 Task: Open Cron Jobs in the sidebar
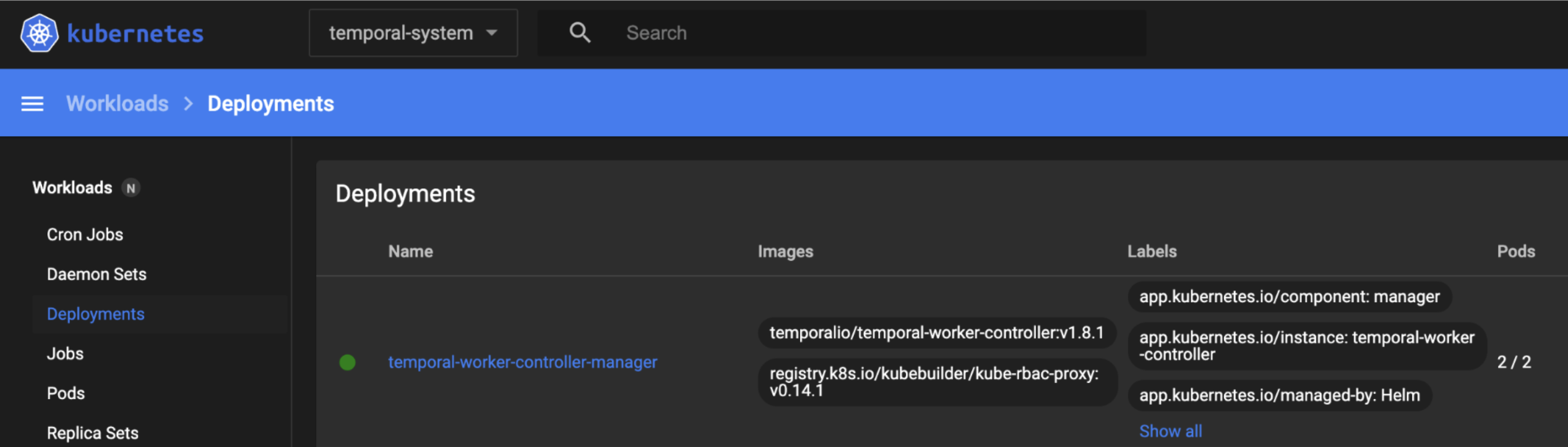pyautogui.click(x=85, y=235)
